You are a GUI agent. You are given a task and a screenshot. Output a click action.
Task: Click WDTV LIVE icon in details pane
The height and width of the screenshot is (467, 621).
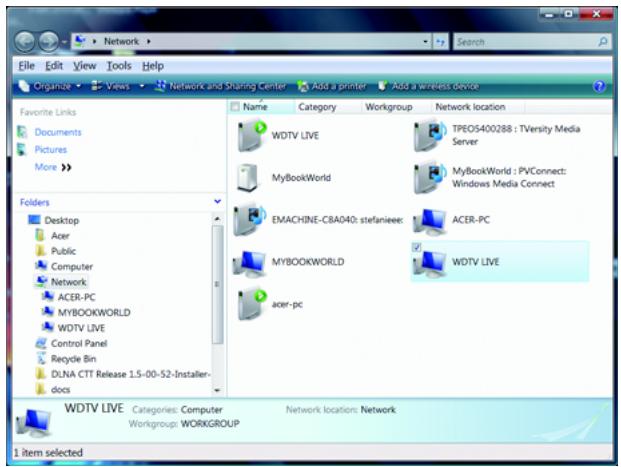[33, 422]
